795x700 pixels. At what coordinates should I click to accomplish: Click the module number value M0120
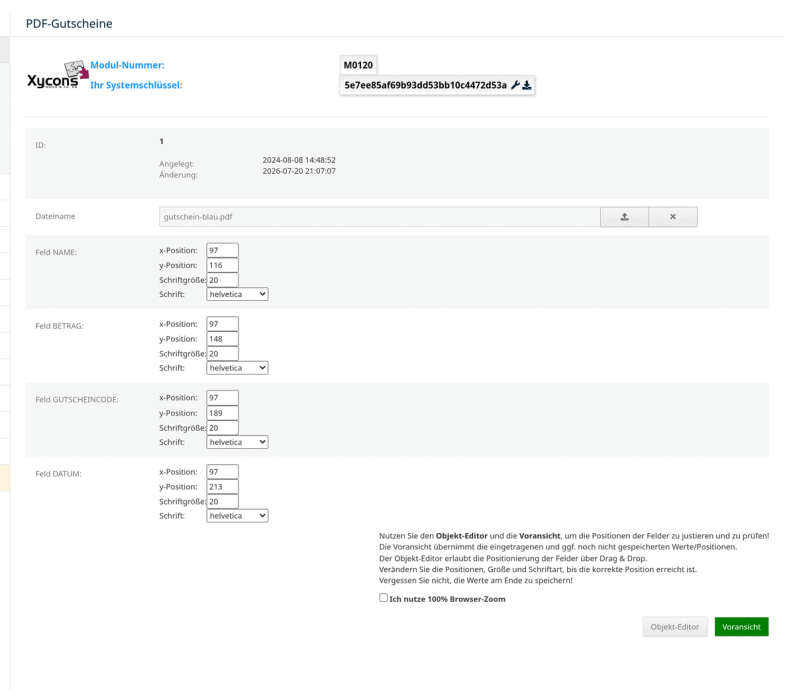(358, 65)
